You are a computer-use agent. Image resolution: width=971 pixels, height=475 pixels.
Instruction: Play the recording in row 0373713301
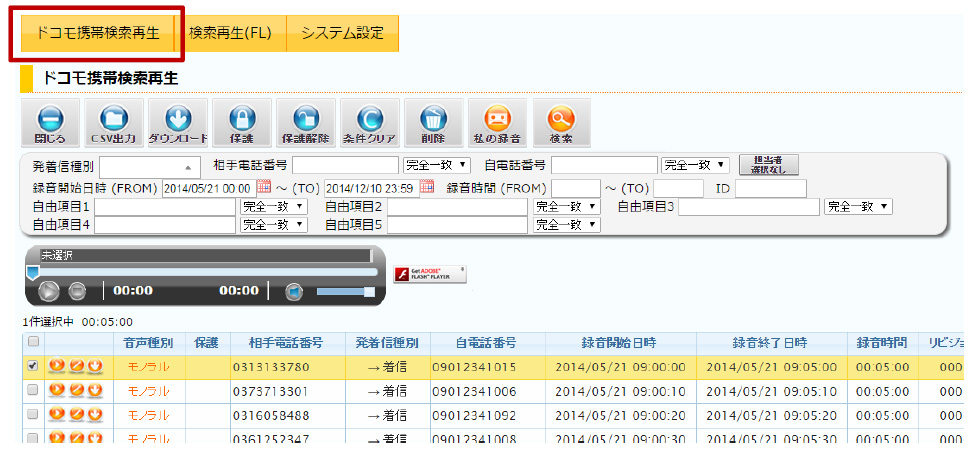56,391
